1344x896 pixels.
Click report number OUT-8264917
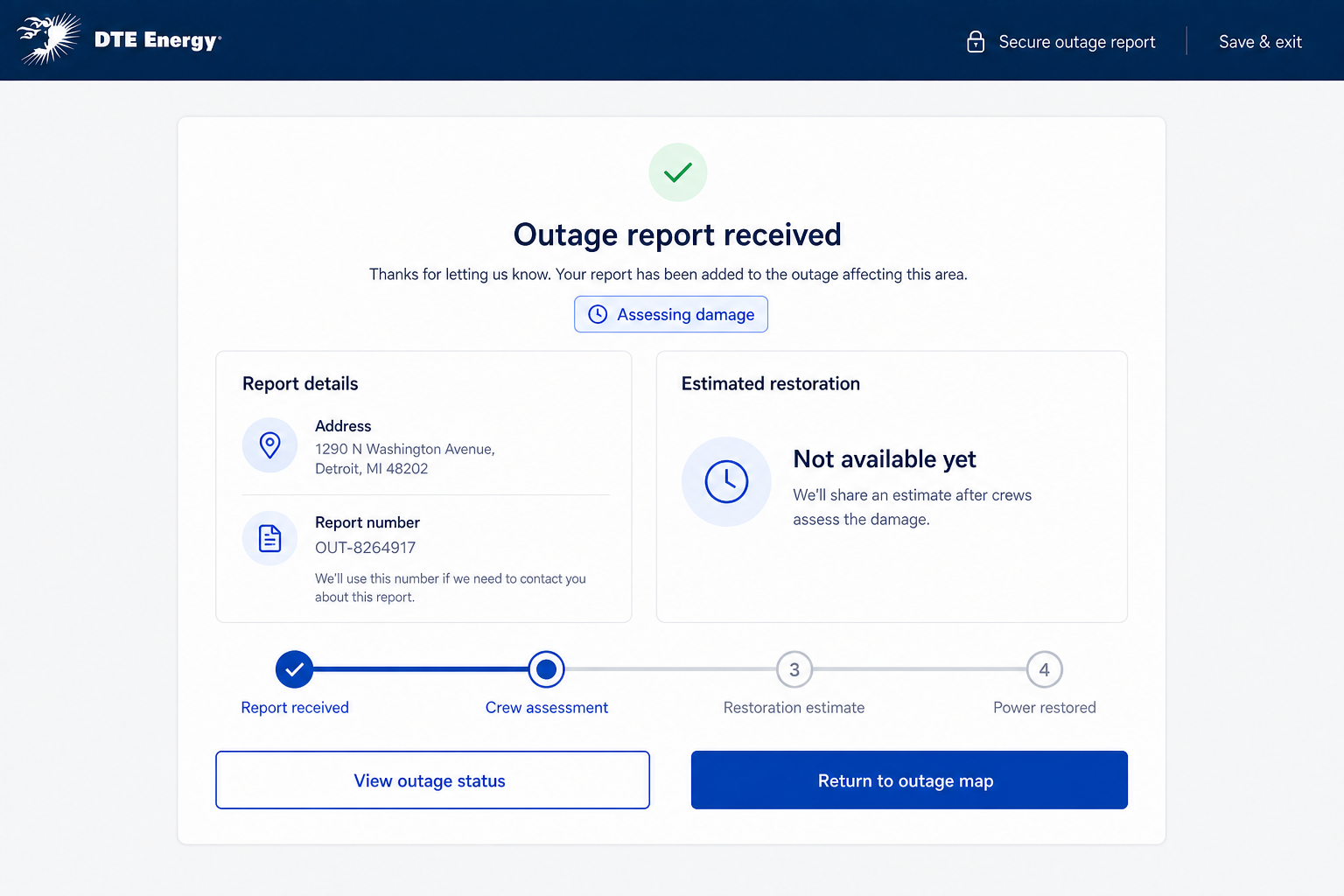tap(366, 548)
